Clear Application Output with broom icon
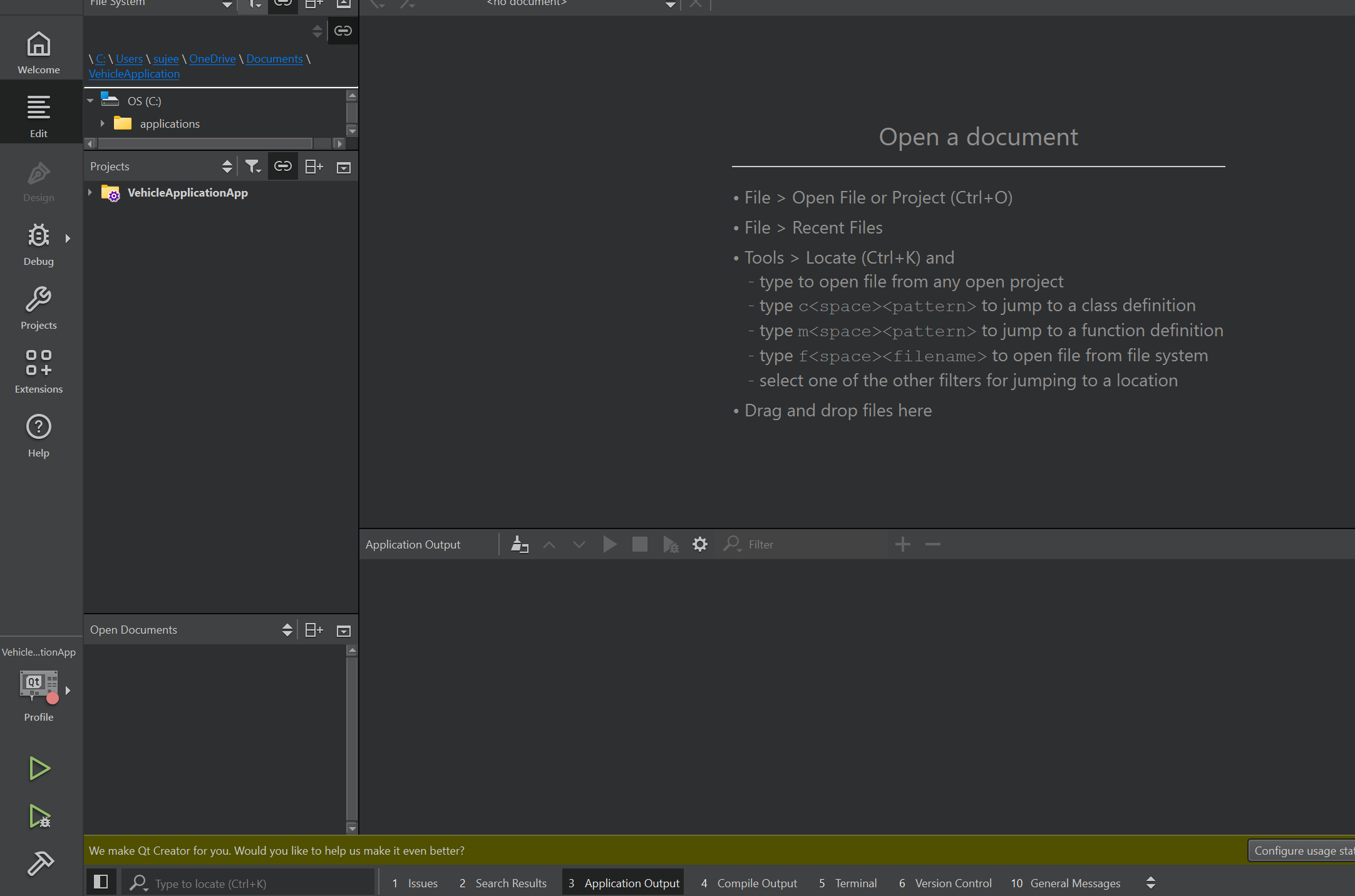Screen dimensions: 1355x896 point(520,544)
